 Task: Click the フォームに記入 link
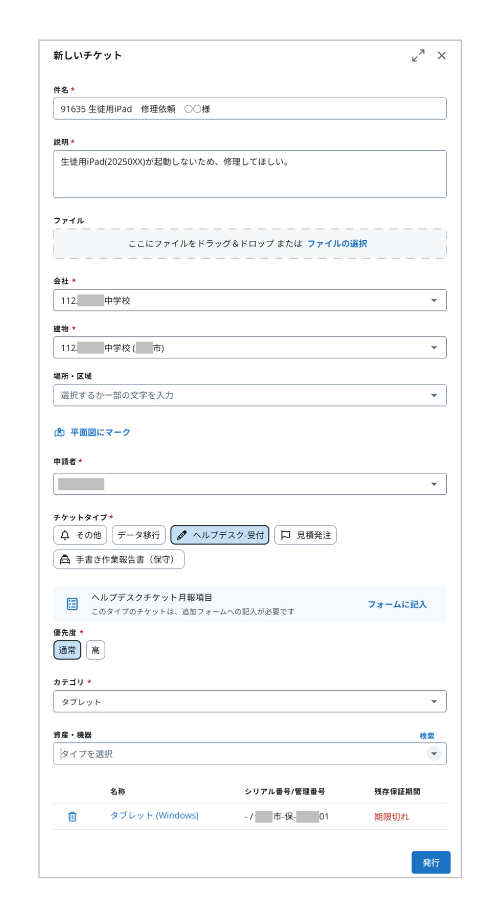coord(397,604)
